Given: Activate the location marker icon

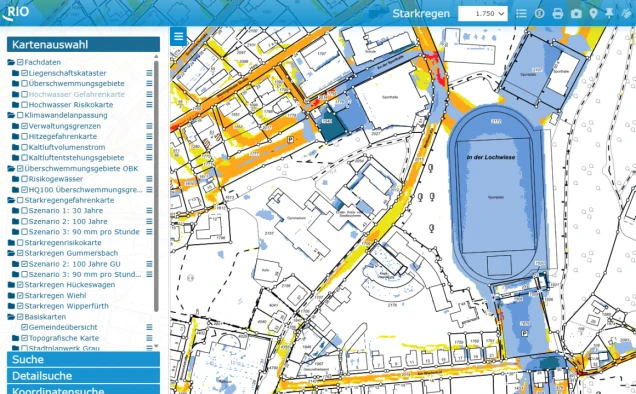Looking at the screenshot, I should point(593,13).
